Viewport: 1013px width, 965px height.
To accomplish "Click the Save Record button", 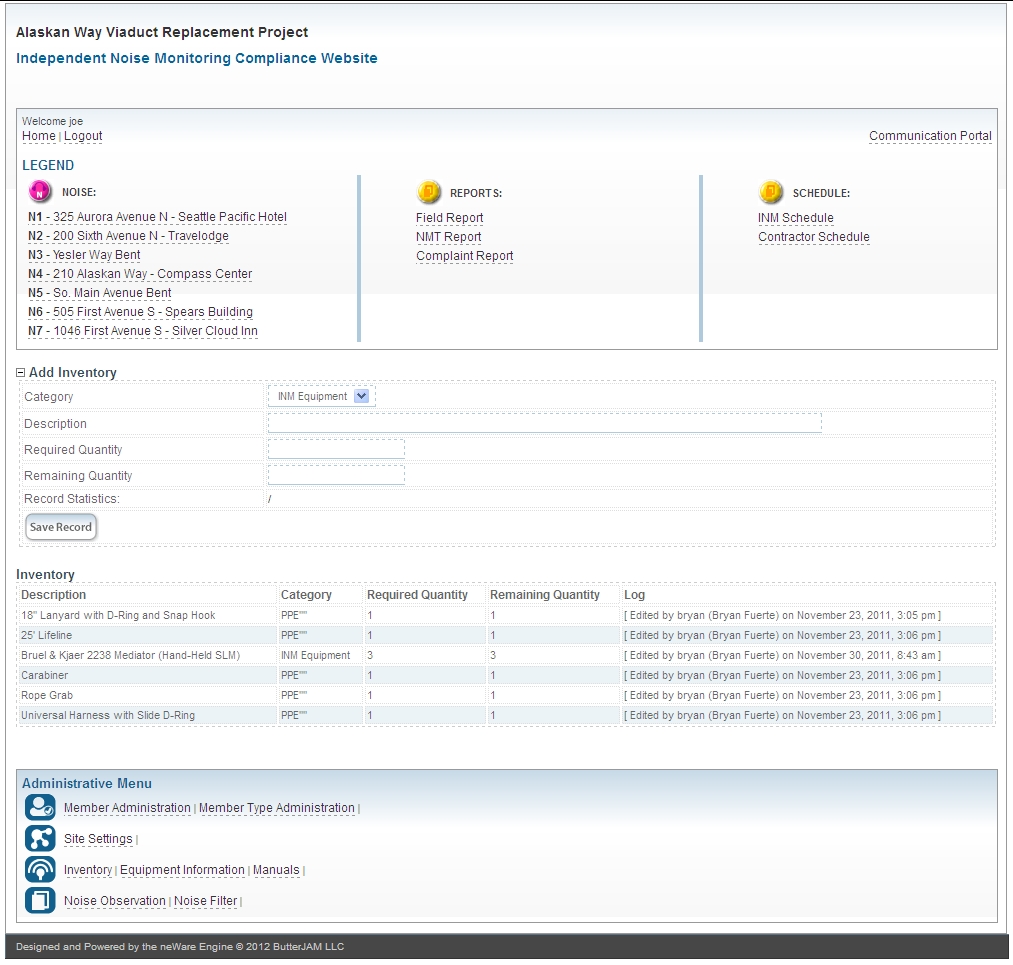I will click(61, 527).
